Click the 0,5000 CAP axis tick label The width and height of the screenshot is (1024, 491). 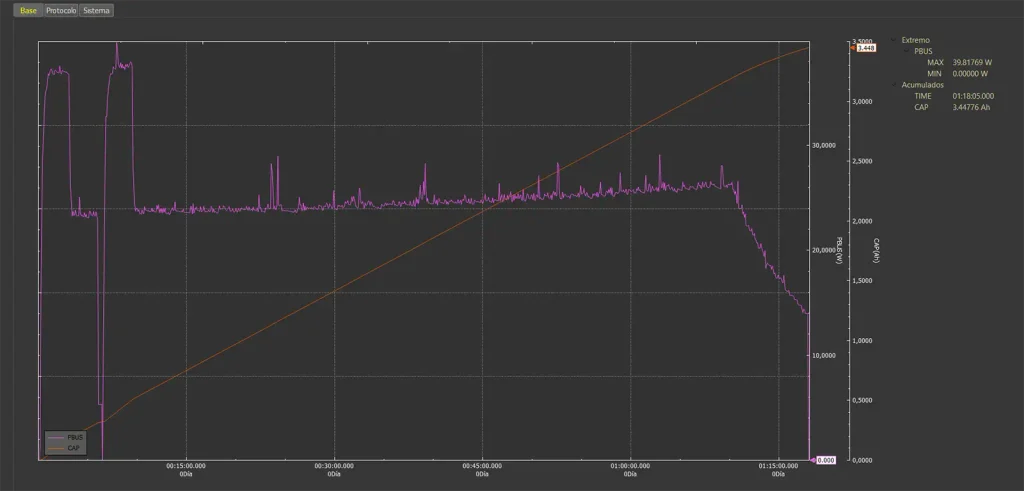click(x=861, y=400)
